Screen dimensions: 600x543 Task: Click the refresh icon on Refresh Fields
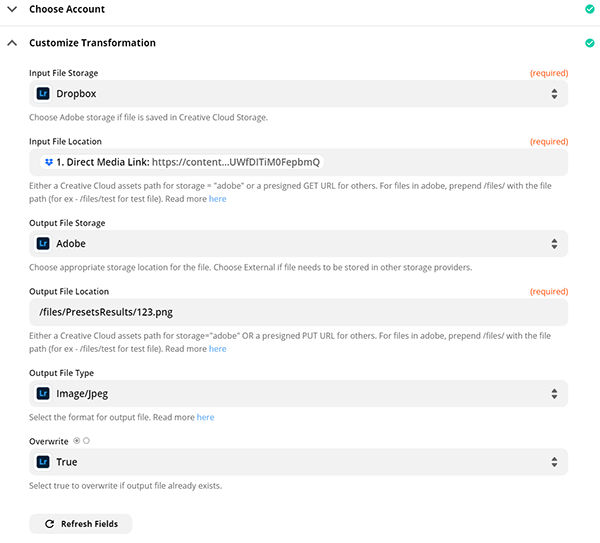49,524
